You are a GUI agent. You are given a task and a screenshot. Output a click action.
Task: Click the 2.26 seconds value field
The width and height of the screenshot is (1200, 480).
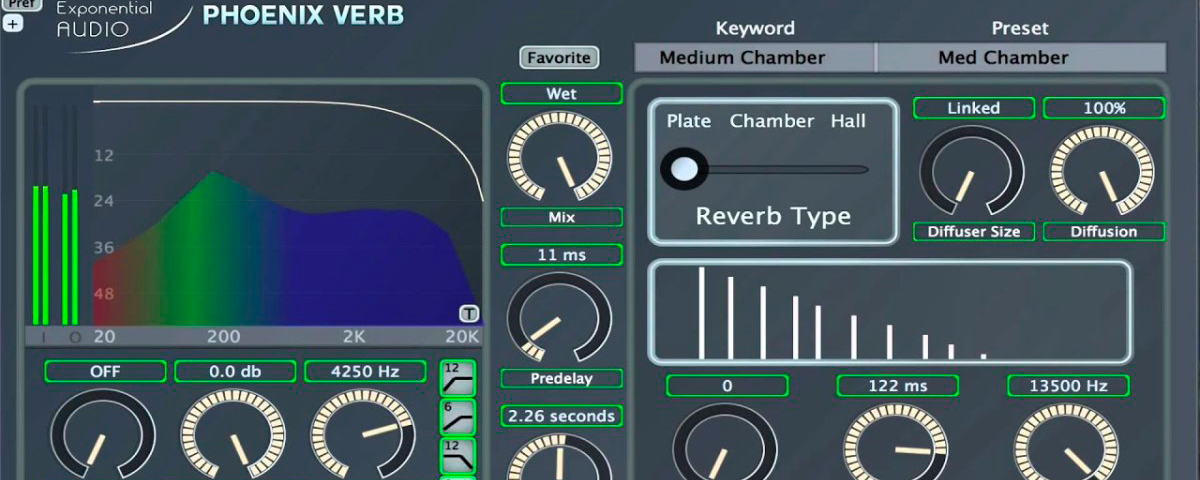point(561,416)
